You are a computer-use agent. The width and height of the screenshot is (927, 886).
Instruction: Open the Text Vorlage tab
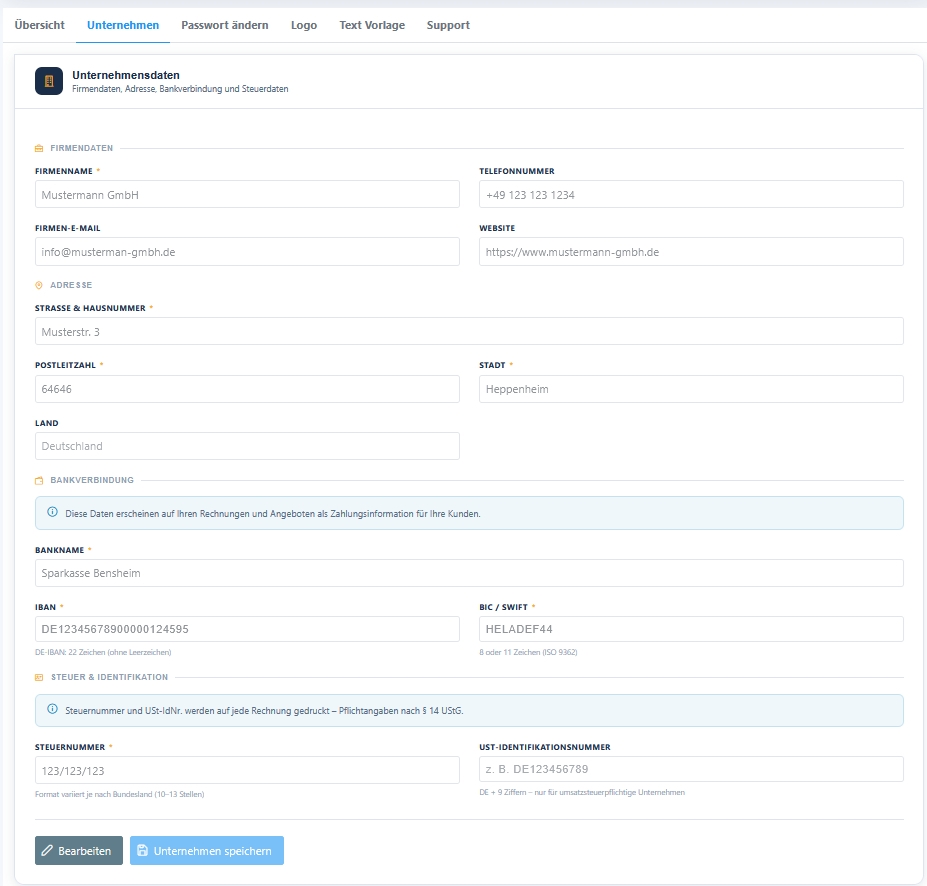point(372,25)
